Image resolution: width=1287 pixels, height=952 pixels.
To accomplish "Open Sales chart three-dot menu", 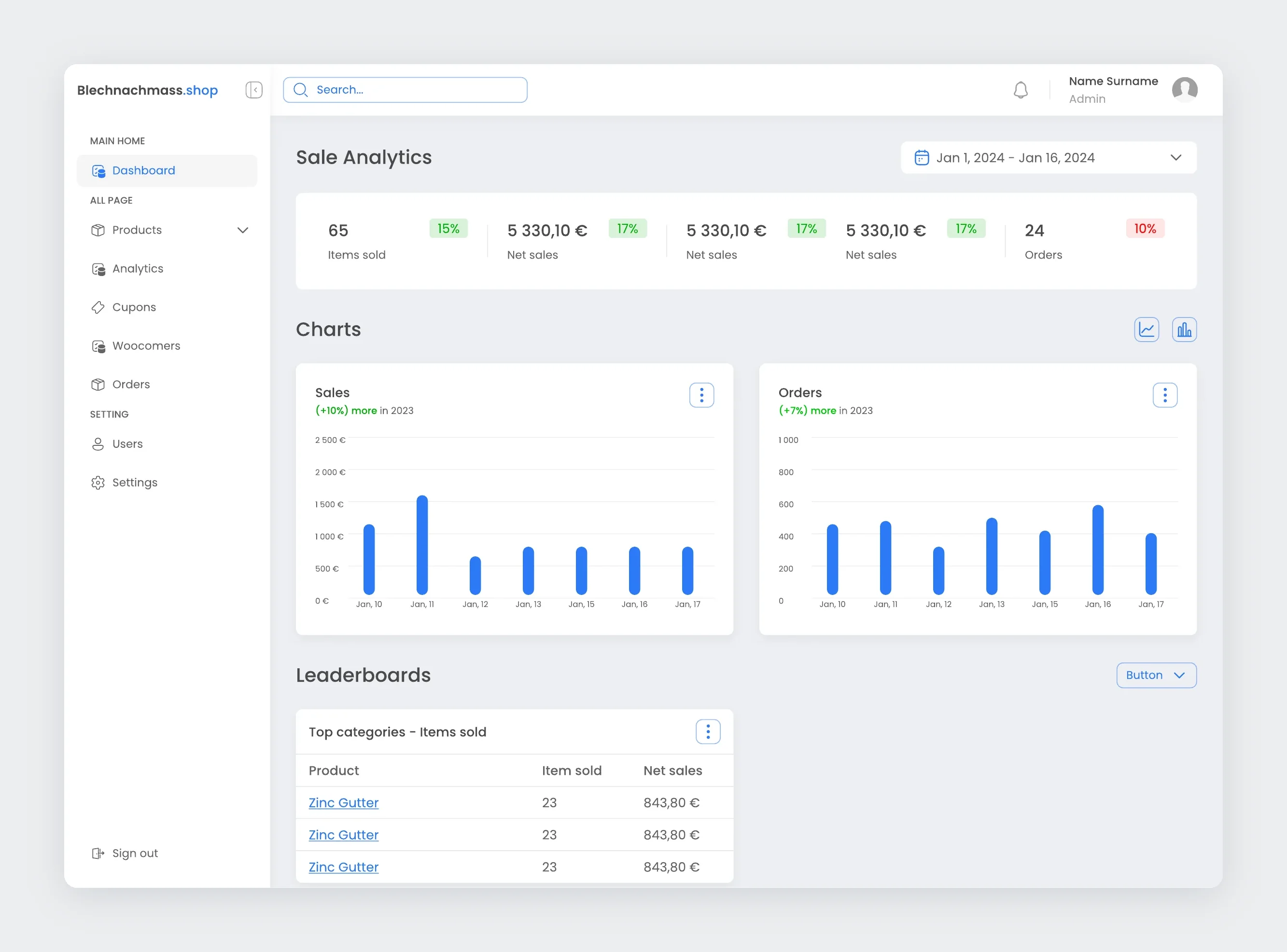I will [x=702, y=395].
